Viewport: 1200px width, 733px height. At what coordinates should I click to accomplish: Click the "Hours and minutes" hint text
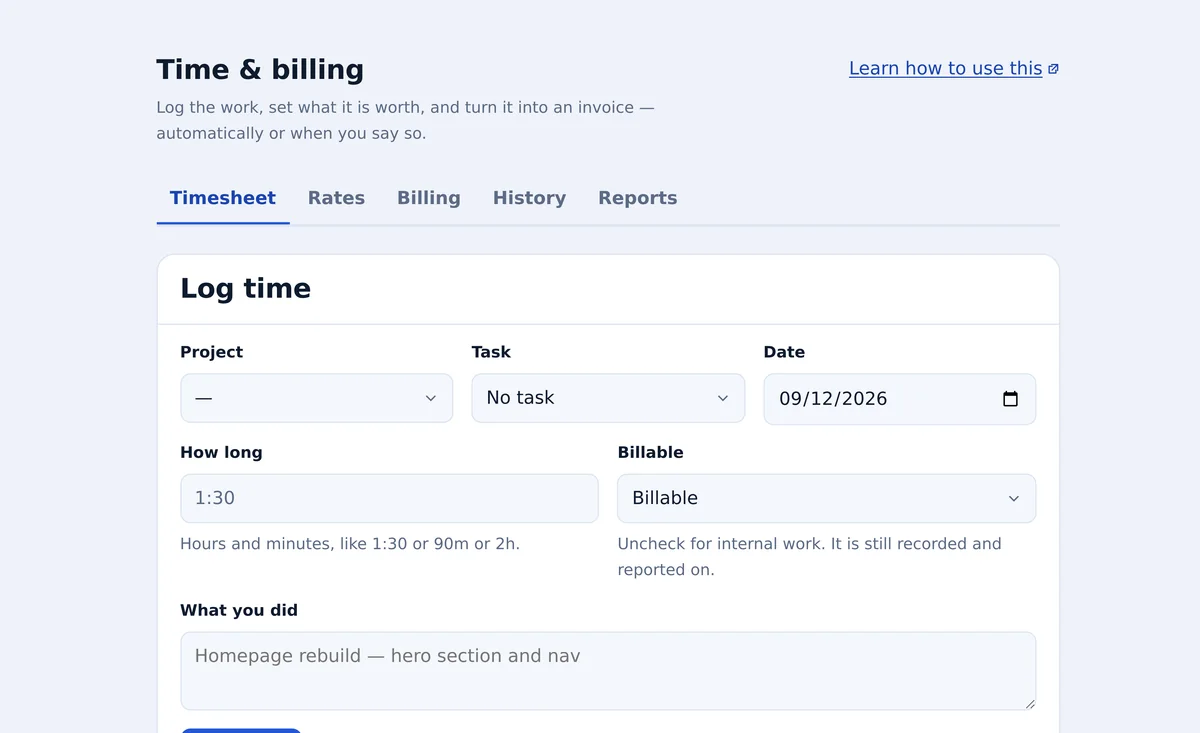point(350,544)
